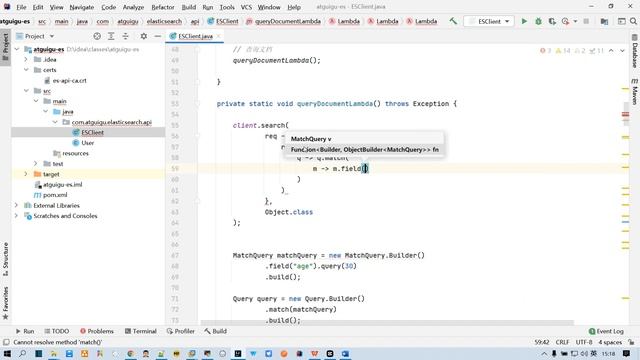Select the User class in tree

click(87, 143)
